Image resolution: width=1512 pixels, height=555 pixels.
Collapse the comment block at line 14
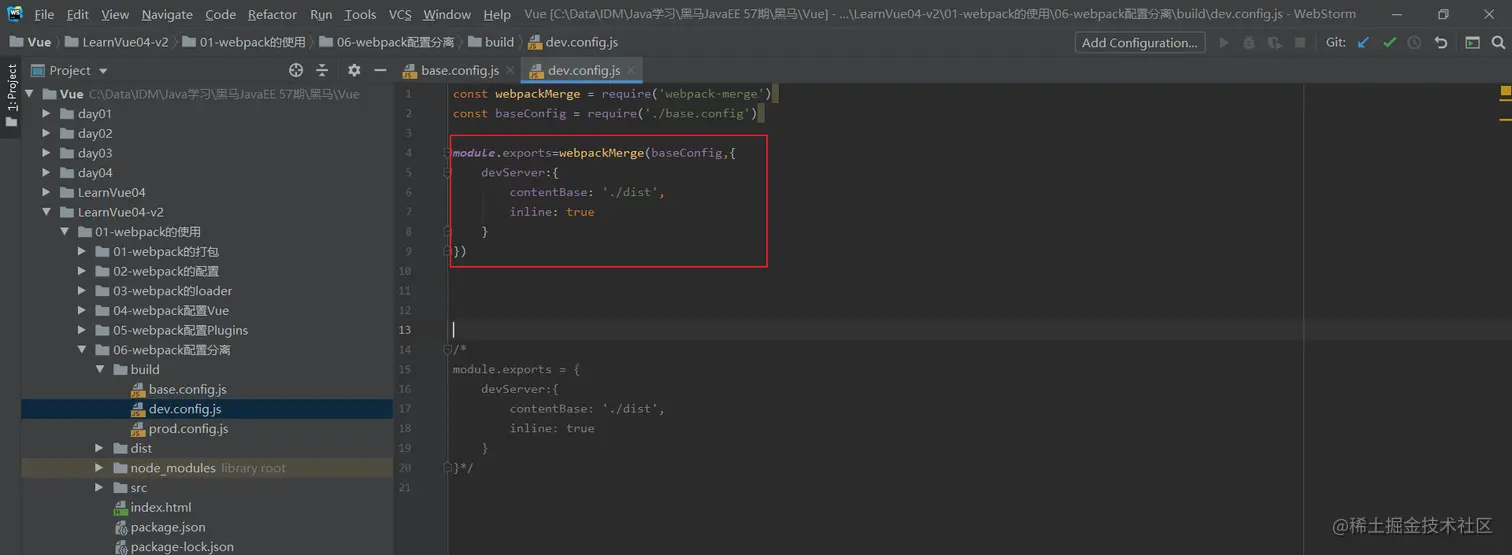(449, 349)
